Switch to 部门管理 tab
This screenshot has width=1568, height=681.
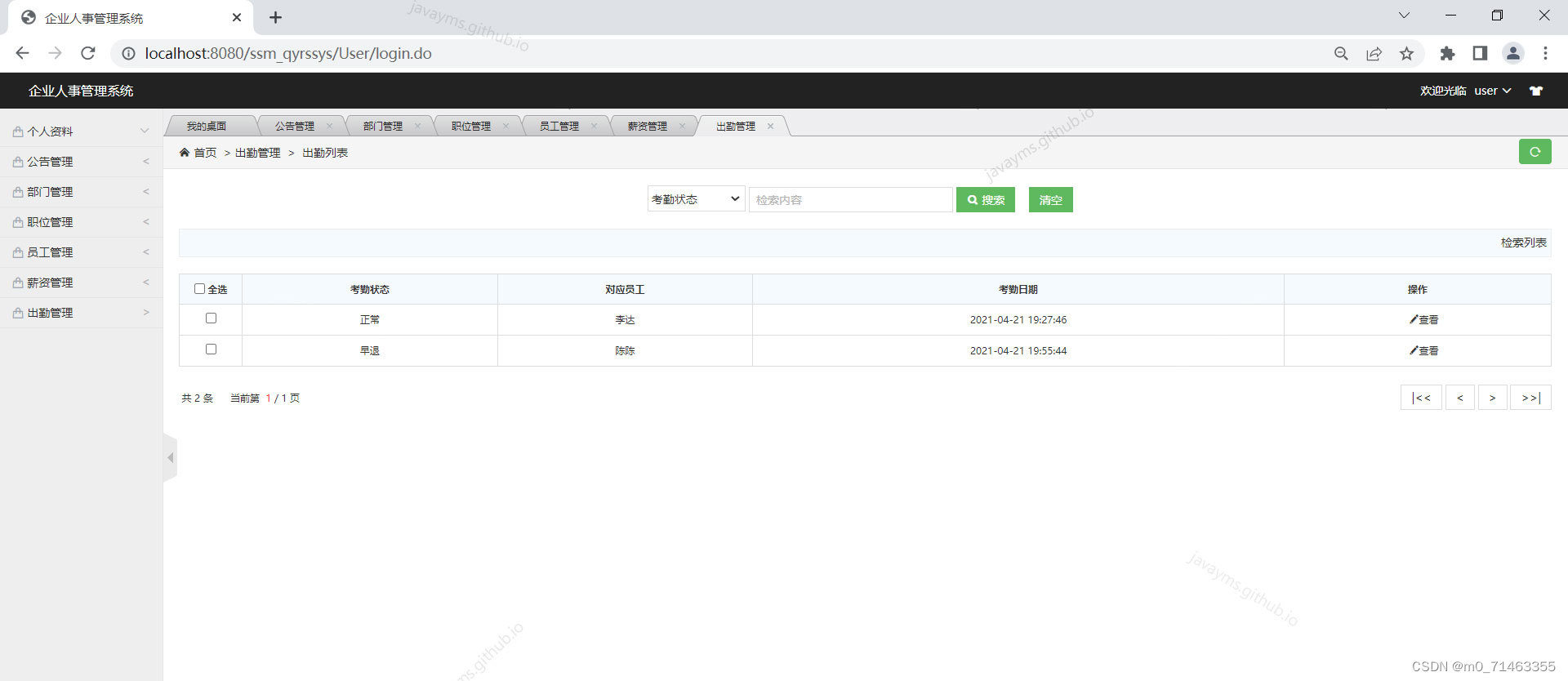click(x=383, y=126)
